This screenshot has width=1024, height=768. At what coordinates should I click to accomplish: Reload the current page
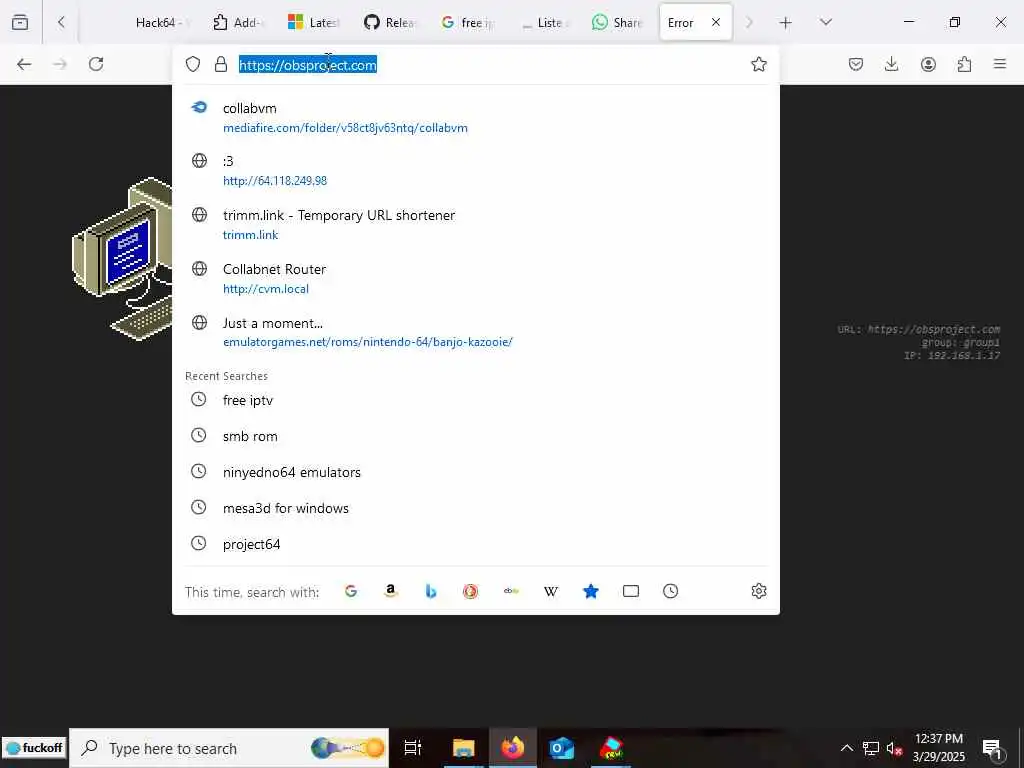[96, 64]
